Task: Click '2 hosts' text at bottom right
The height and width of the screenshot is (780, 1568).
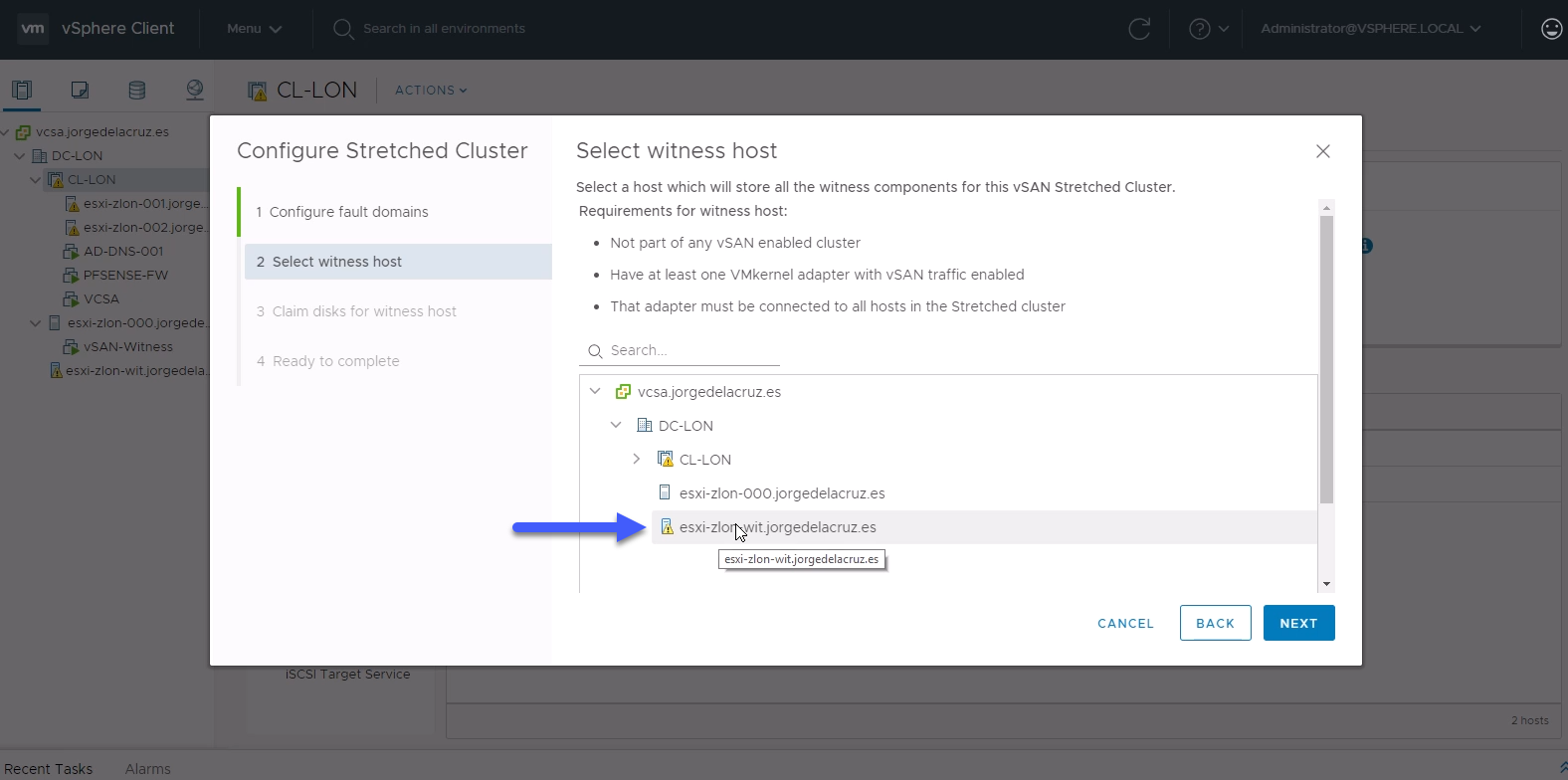Action: 1530,720
